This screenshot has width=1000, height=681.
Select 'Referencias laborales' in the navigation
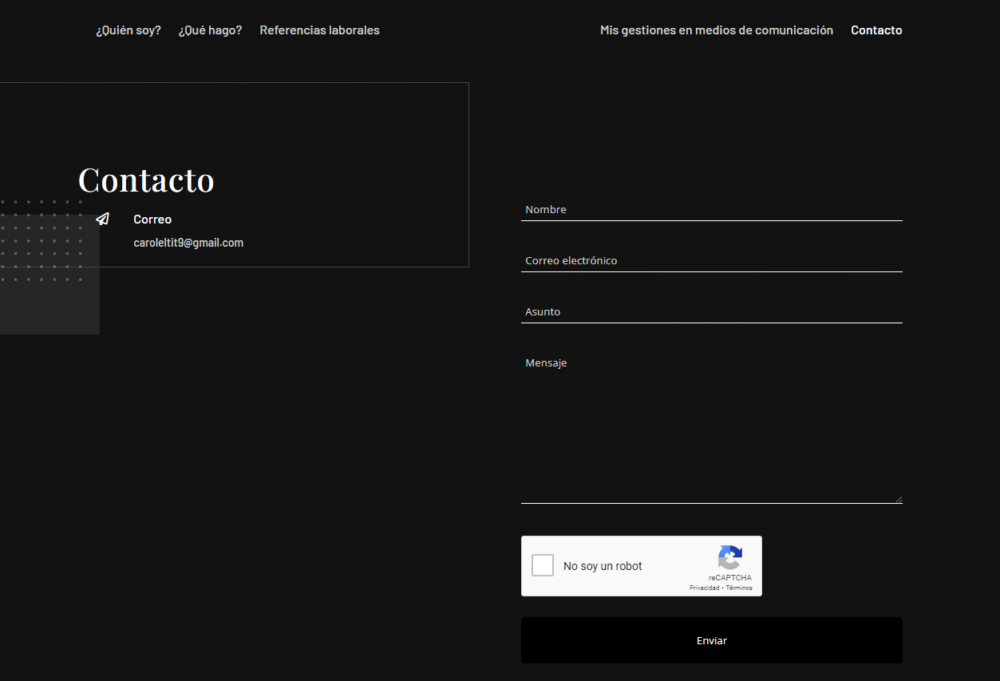pos(319,30)
